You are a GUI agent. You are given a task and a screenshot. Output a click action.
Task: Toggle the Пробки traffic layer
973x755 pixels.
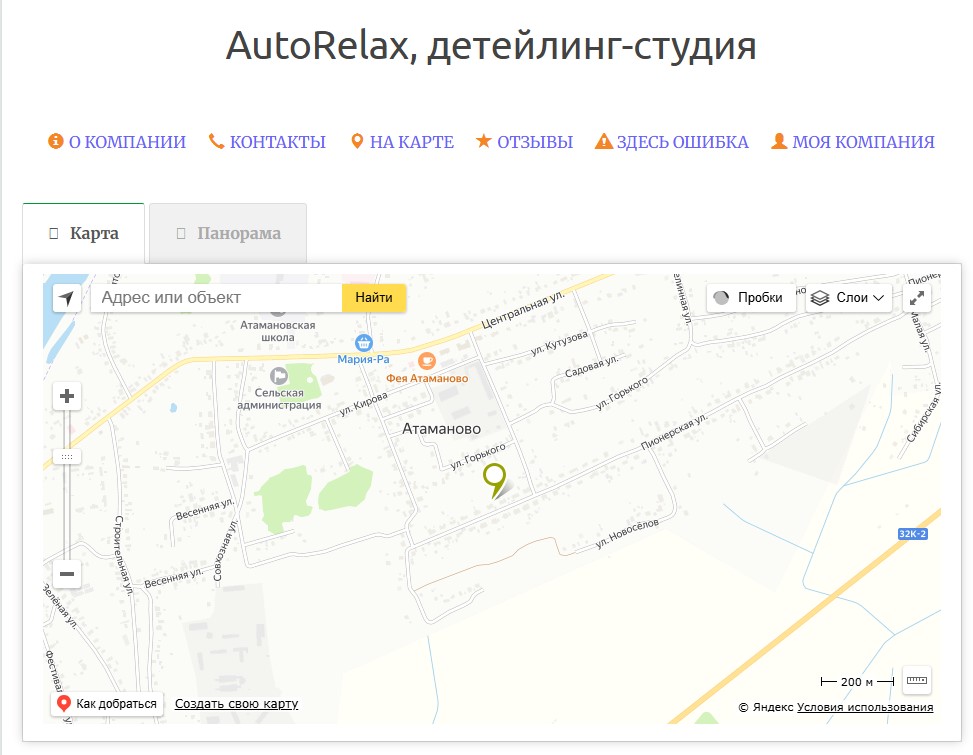pyautogui.click(x=751, y=298)
